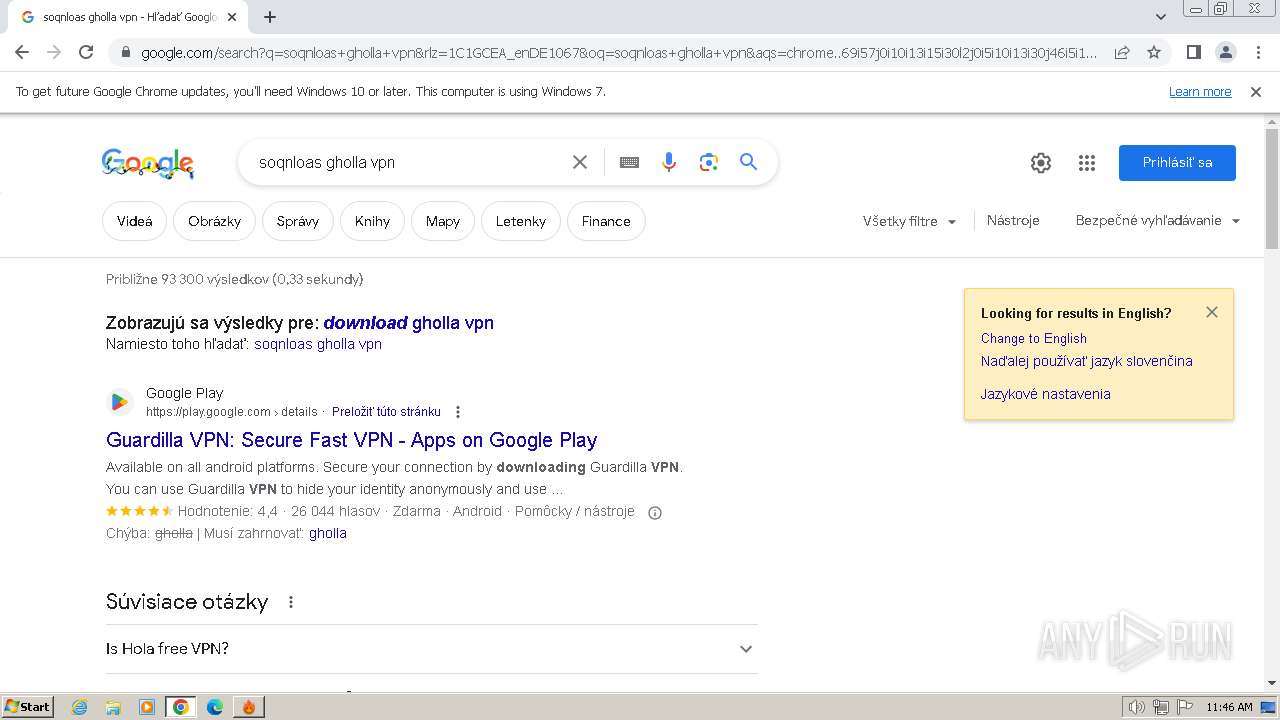Select the Letenky filter tab

click(x=521, y=221)
